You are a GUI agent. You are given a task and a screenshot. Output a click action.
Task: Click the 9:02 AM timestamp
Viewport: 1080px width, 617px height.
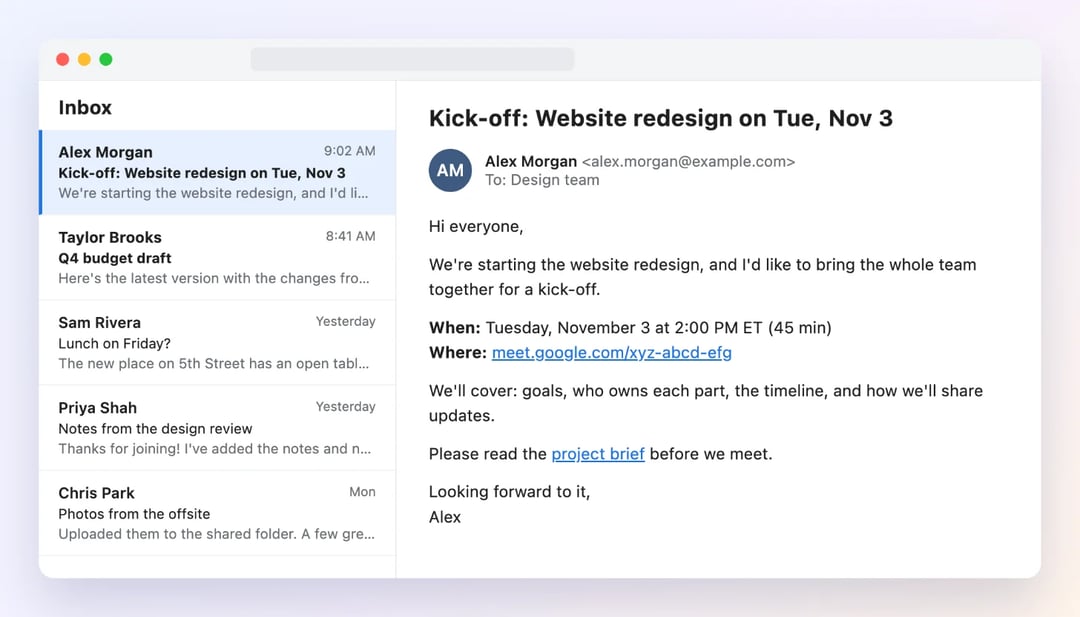(350, 151)
